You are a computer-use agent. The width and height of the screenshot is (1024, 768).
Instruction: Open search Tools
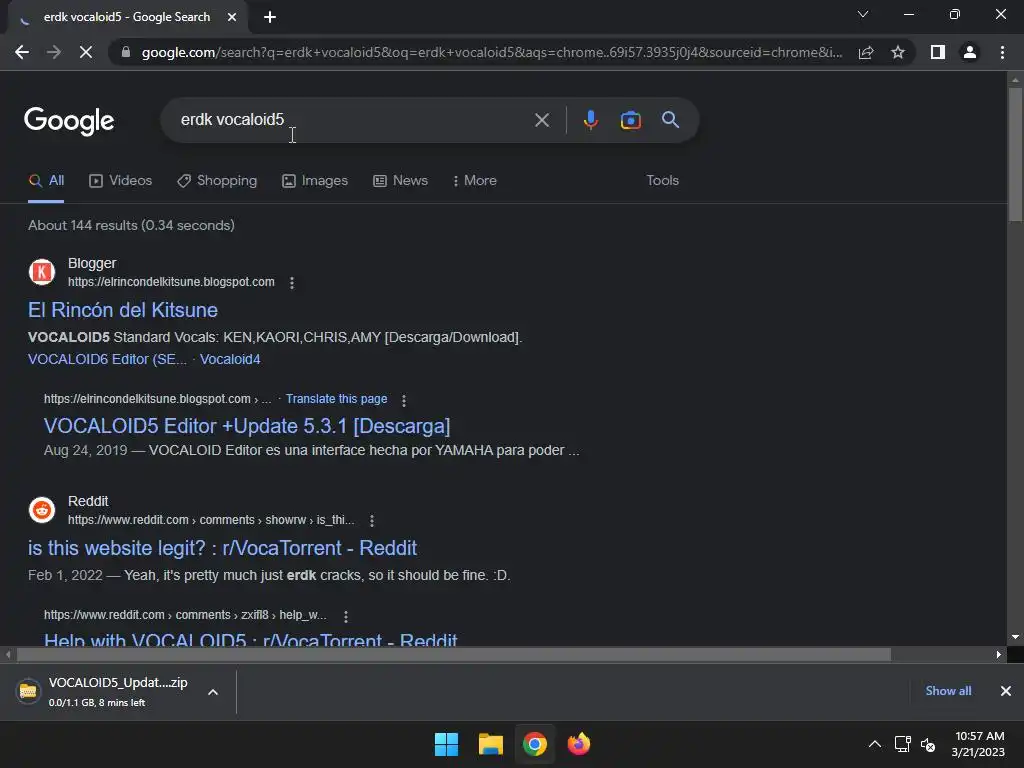pos(662,181)
